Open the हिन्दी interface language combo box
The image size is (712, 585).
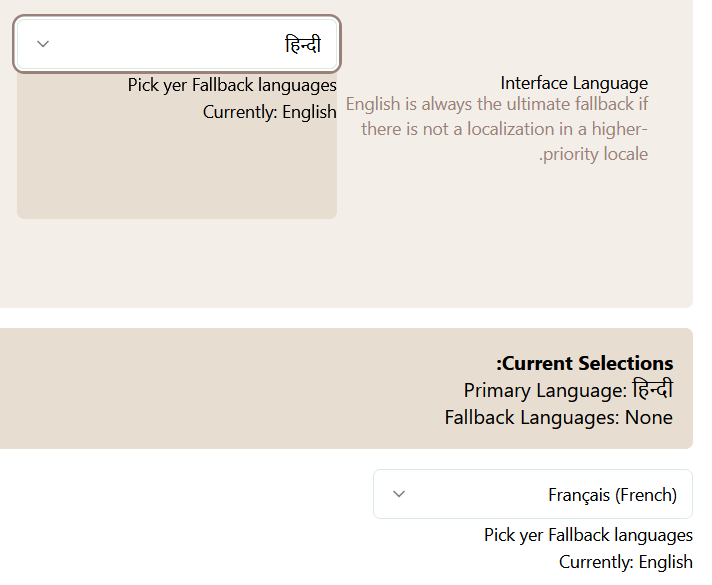pyautogui.click(x=177, y=44)
